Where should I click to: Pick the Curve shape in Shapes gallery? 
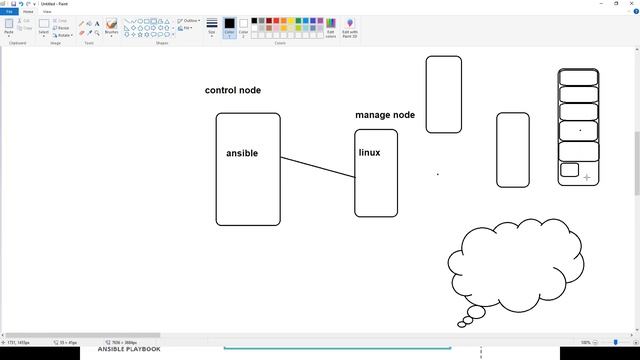133,21
